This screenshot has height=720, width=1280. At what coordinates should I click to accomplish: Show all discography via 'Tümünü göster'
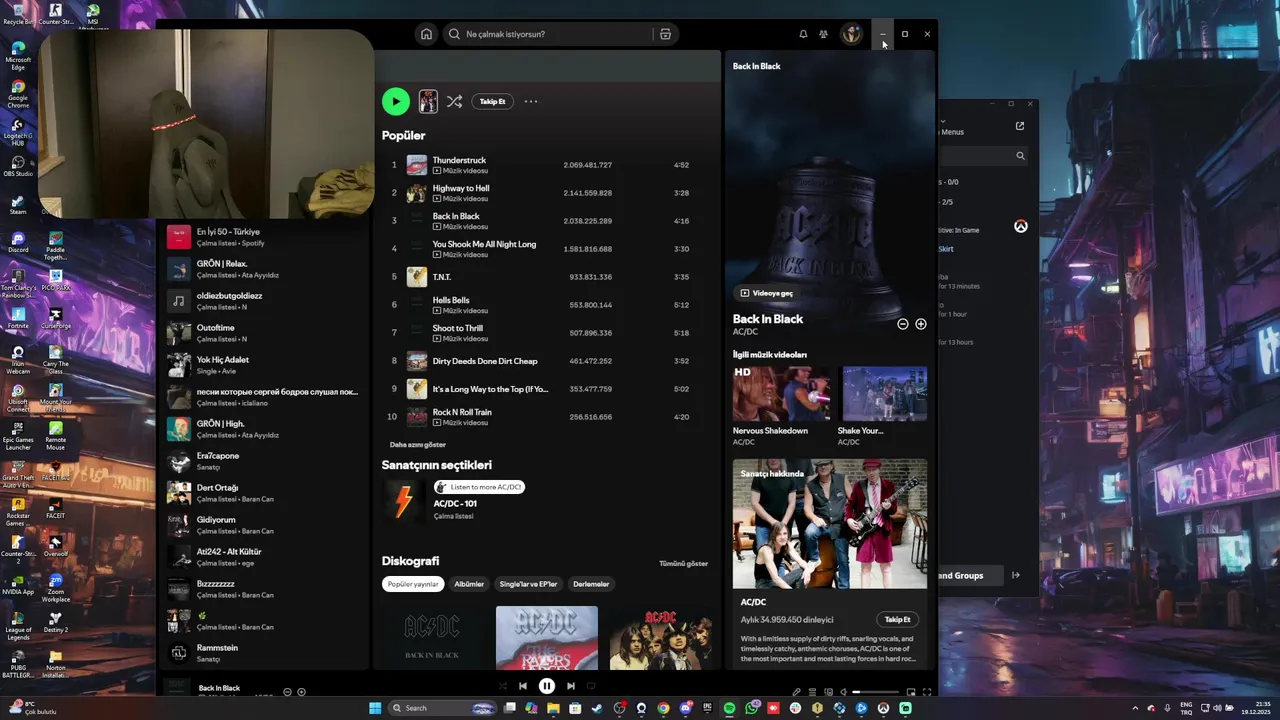[x=683, y=563]
